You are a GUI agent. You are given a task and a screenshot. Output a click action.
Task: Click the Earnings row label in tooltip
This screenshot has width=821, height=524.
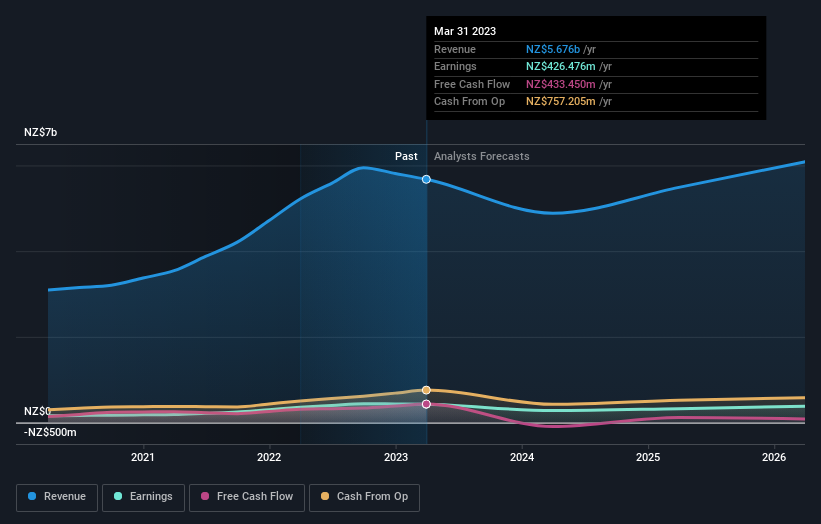pyautogui.click(x=456, y=66)
